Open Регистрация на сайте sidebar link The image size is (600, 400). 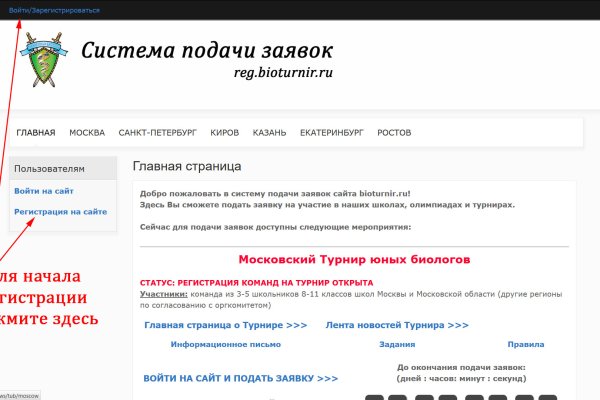(60, 212)
